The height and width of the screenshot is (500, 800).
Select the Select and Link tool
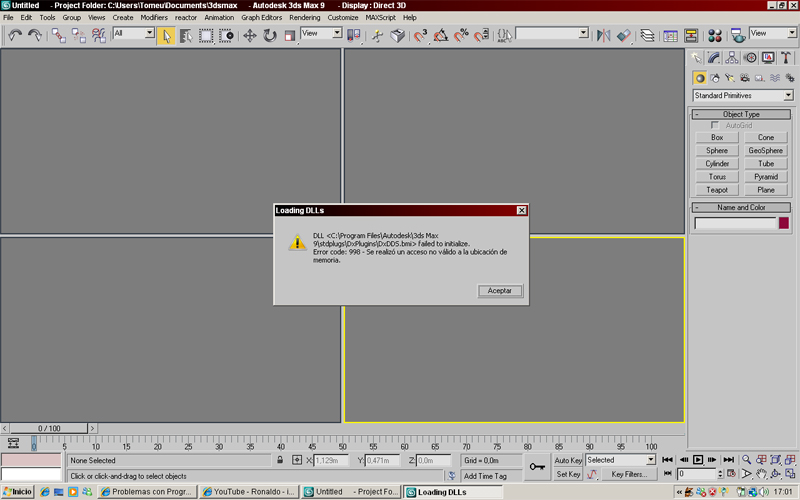coord(59,35)
